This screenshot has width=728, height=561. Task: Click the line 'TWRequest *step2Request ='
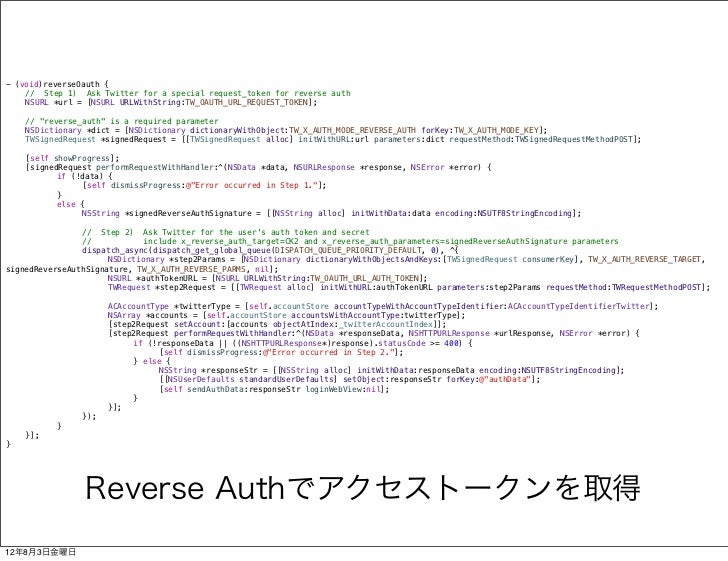tap(409, 287)
